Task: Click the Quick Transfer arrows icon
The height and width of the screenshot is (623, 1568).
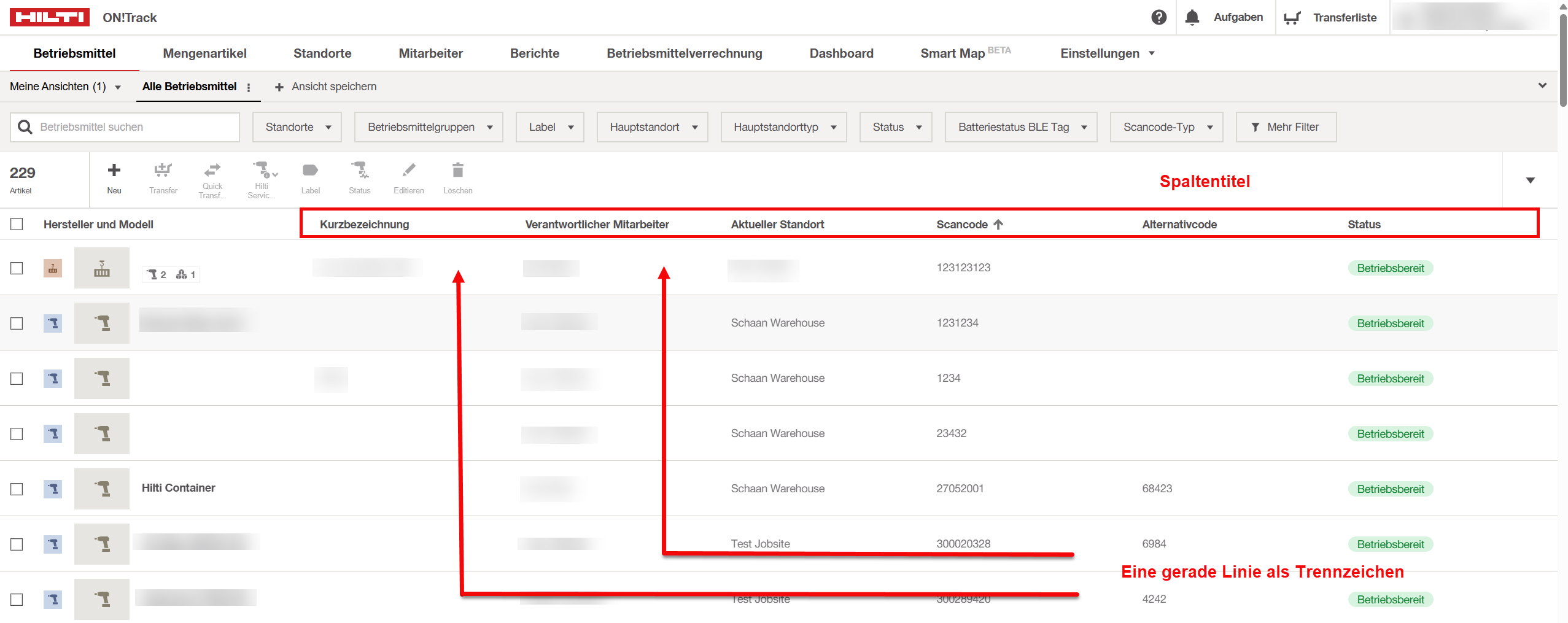Action: pos(212,169)
